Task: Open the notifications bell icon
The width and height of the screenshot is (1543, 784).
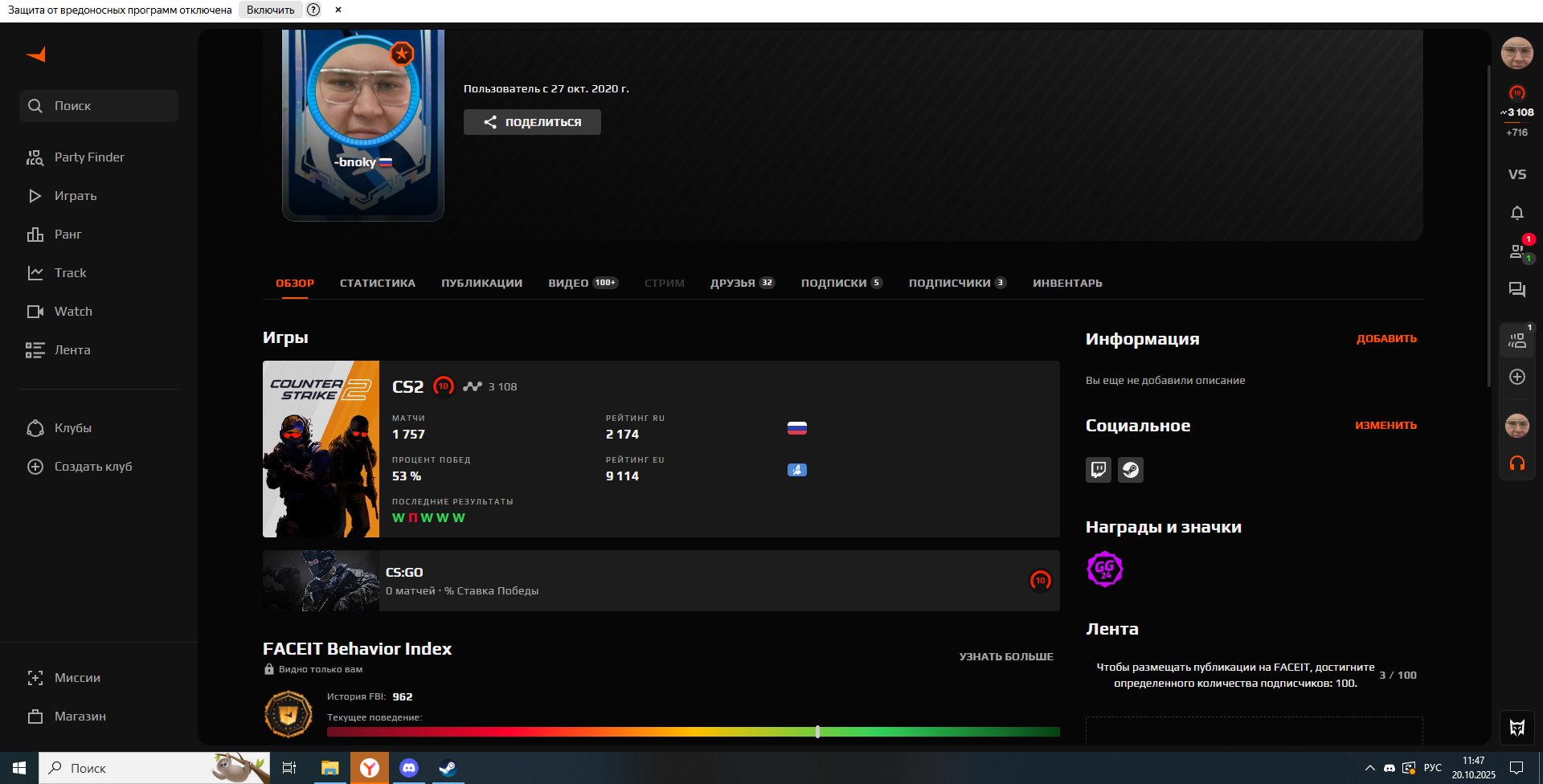Action: (x=1516, y=213)
